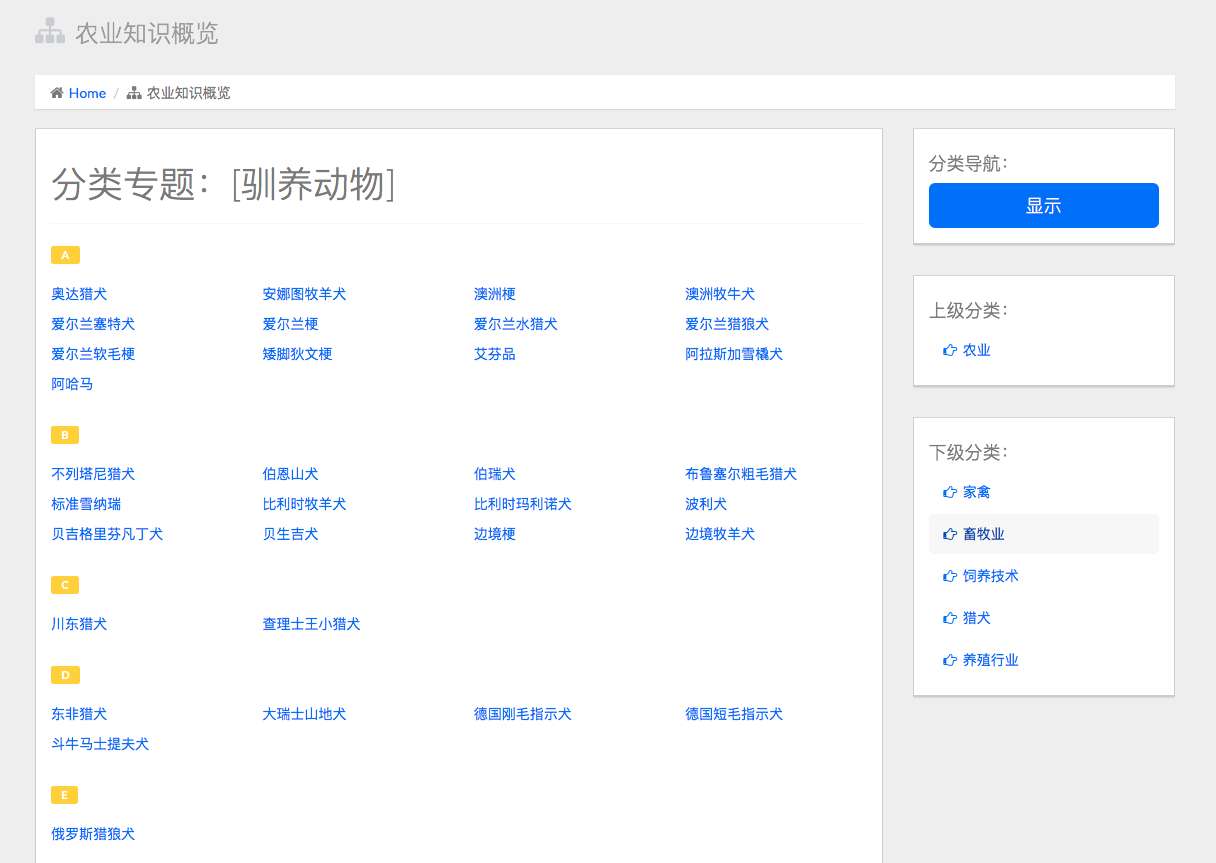Open the 边境牧羊犬 link

[x=720, y=534]
